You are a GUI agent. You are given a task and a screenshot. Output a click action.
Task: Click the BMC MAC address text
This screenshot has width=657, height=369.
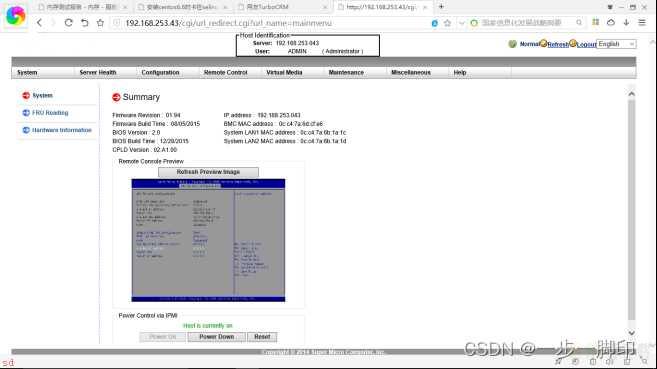[x=273, y=124]
